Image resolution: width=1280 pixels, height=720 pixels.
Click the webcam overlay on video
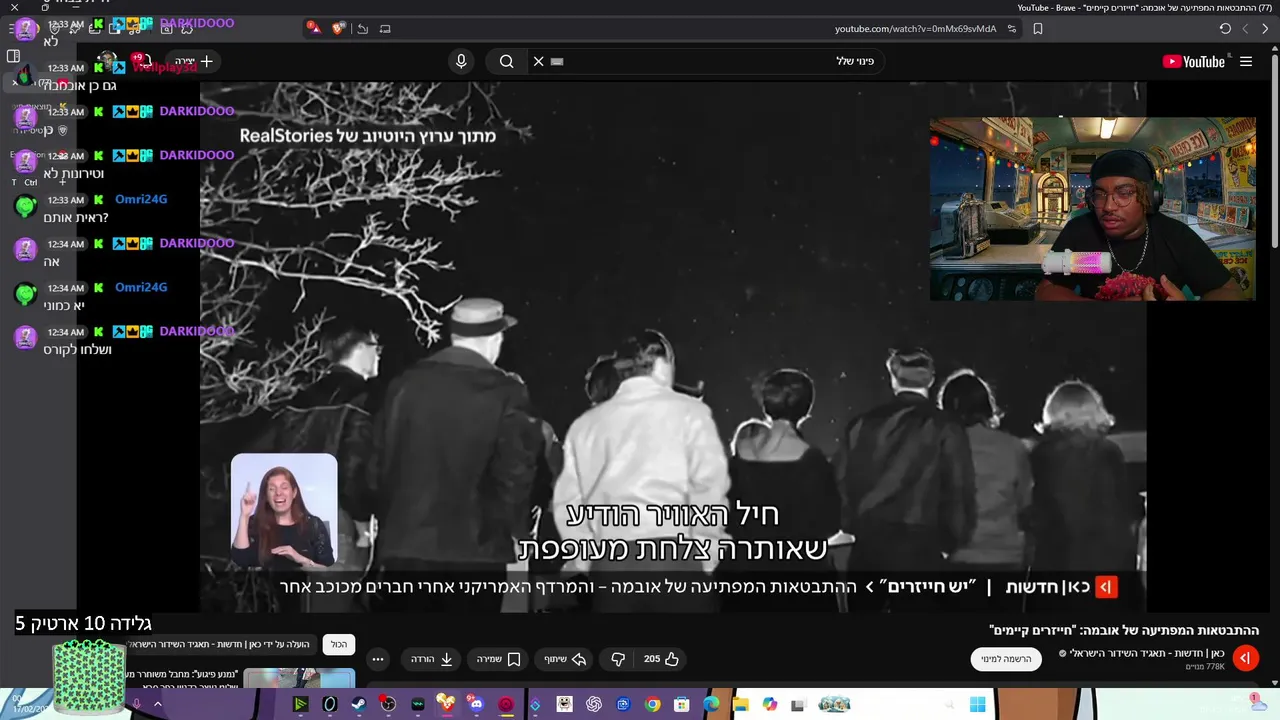click(1092, 209)
